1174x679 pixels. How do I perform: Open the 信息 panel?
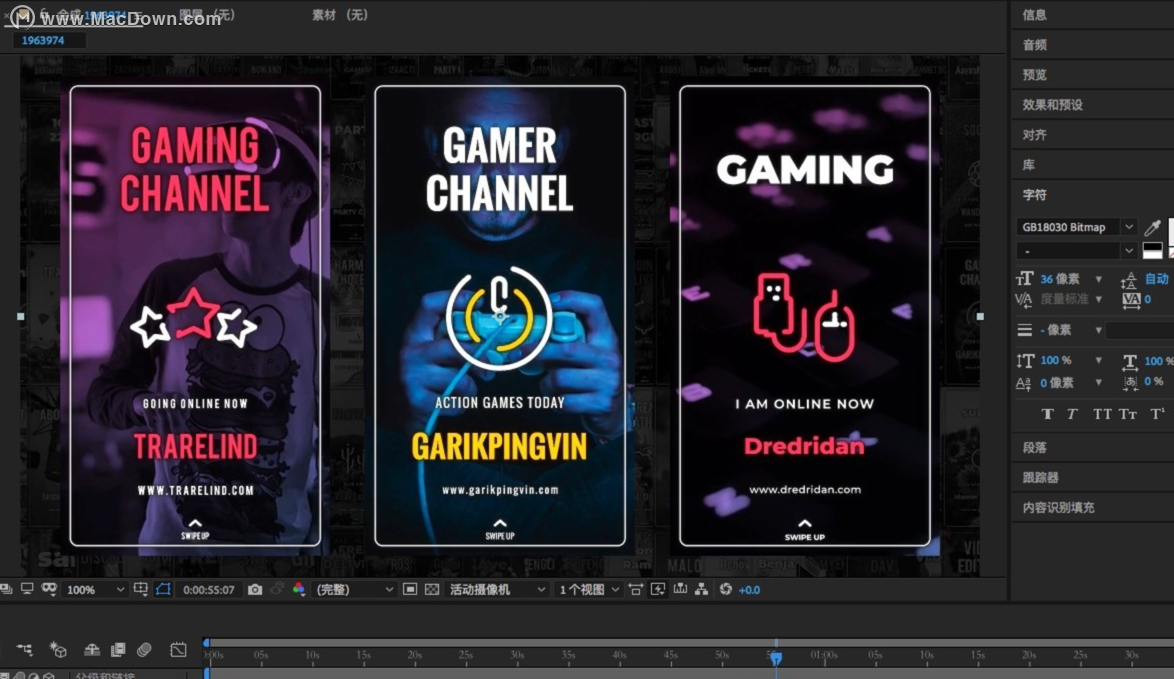click(1035, 15)
